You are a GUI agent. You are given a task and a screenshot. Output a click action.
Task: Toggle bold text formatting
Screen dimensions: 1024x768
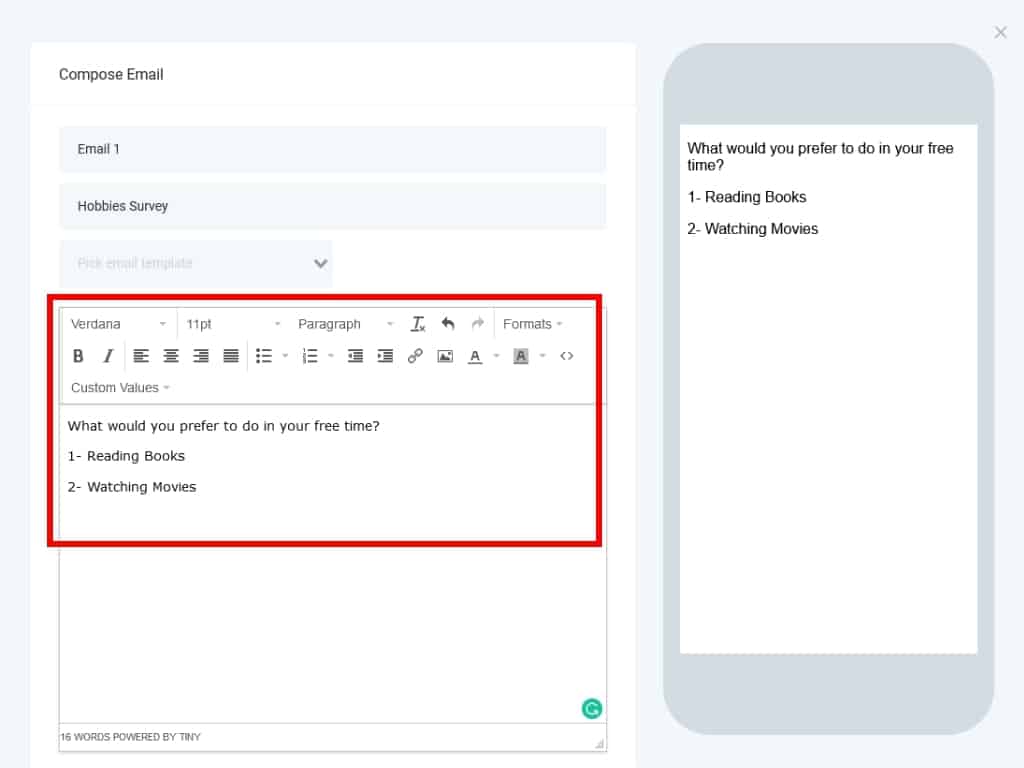(x=78, y=356)
